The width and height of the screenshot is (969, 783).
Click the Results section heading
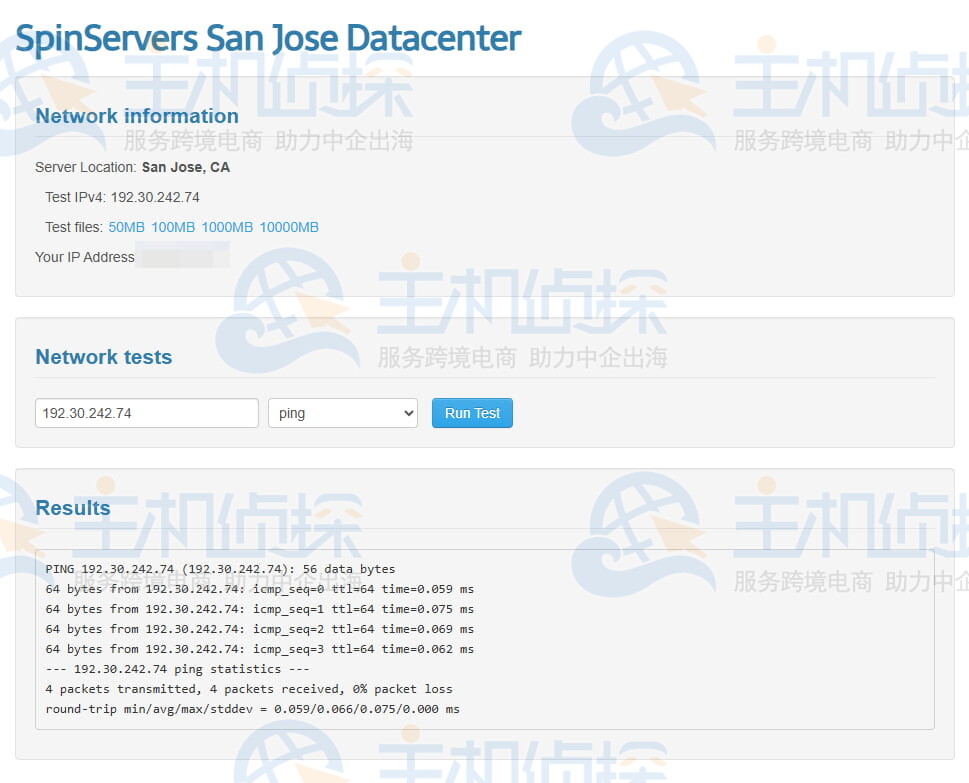click(x=73, y=508)
